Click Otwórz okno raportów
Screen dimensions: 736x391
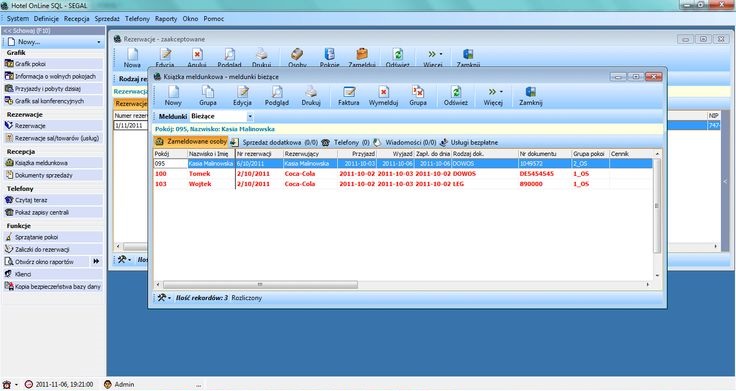(46, 262)
